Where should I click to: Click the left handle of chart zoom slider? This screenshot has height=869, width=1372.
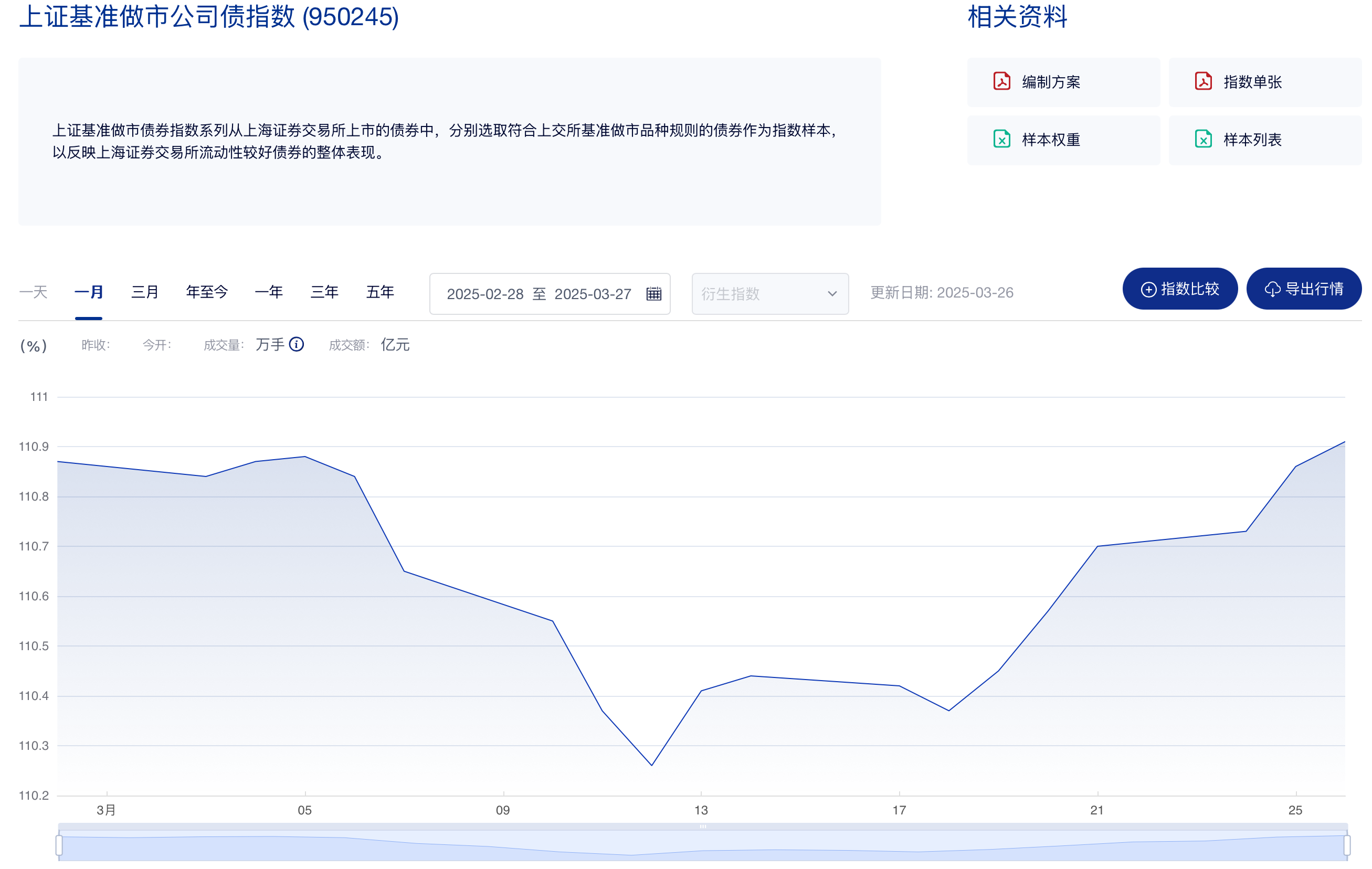click(x=59, y=845)
